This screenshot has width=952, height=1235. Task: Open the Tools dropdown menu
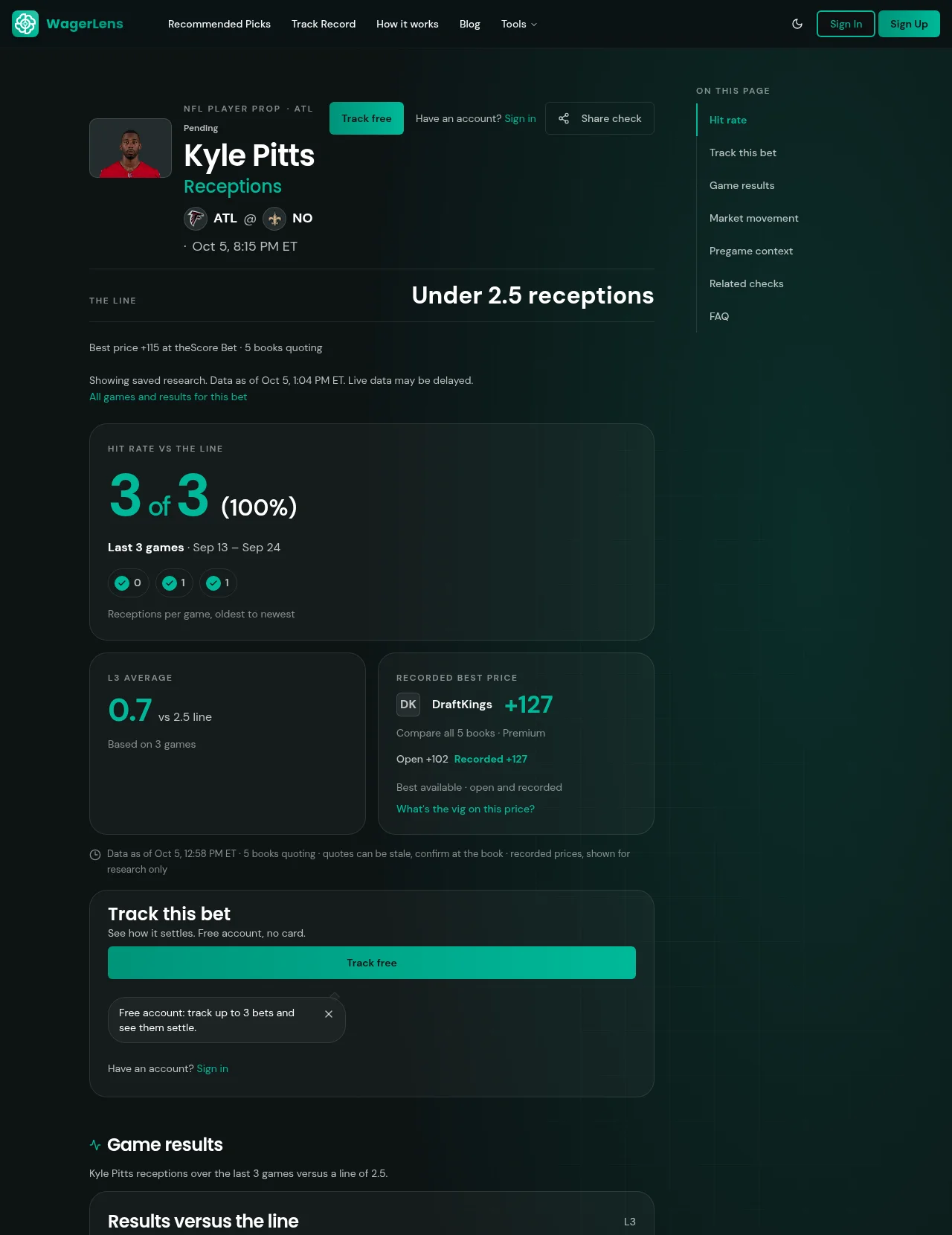coord(519,24)
